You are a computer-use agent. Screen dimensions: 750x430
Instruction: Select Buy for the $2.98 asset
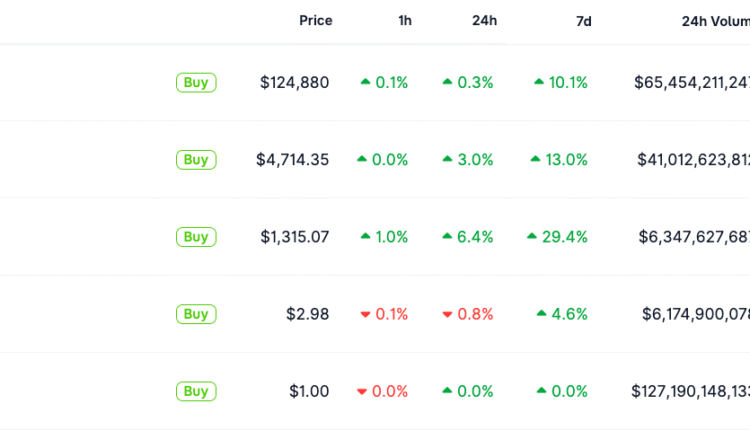pyautogui.click(x=196, y=314)
